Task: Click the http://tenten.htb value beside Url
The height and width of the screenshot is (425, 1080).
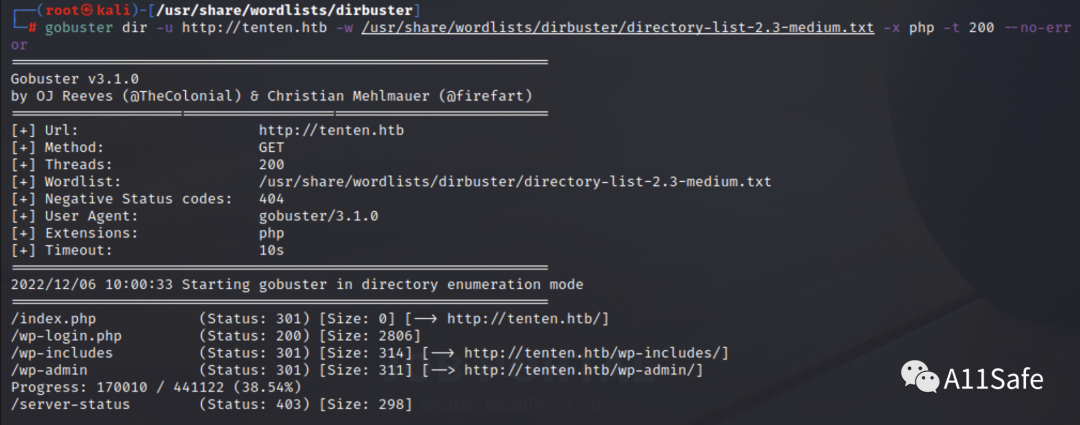Action: [331, 130]
